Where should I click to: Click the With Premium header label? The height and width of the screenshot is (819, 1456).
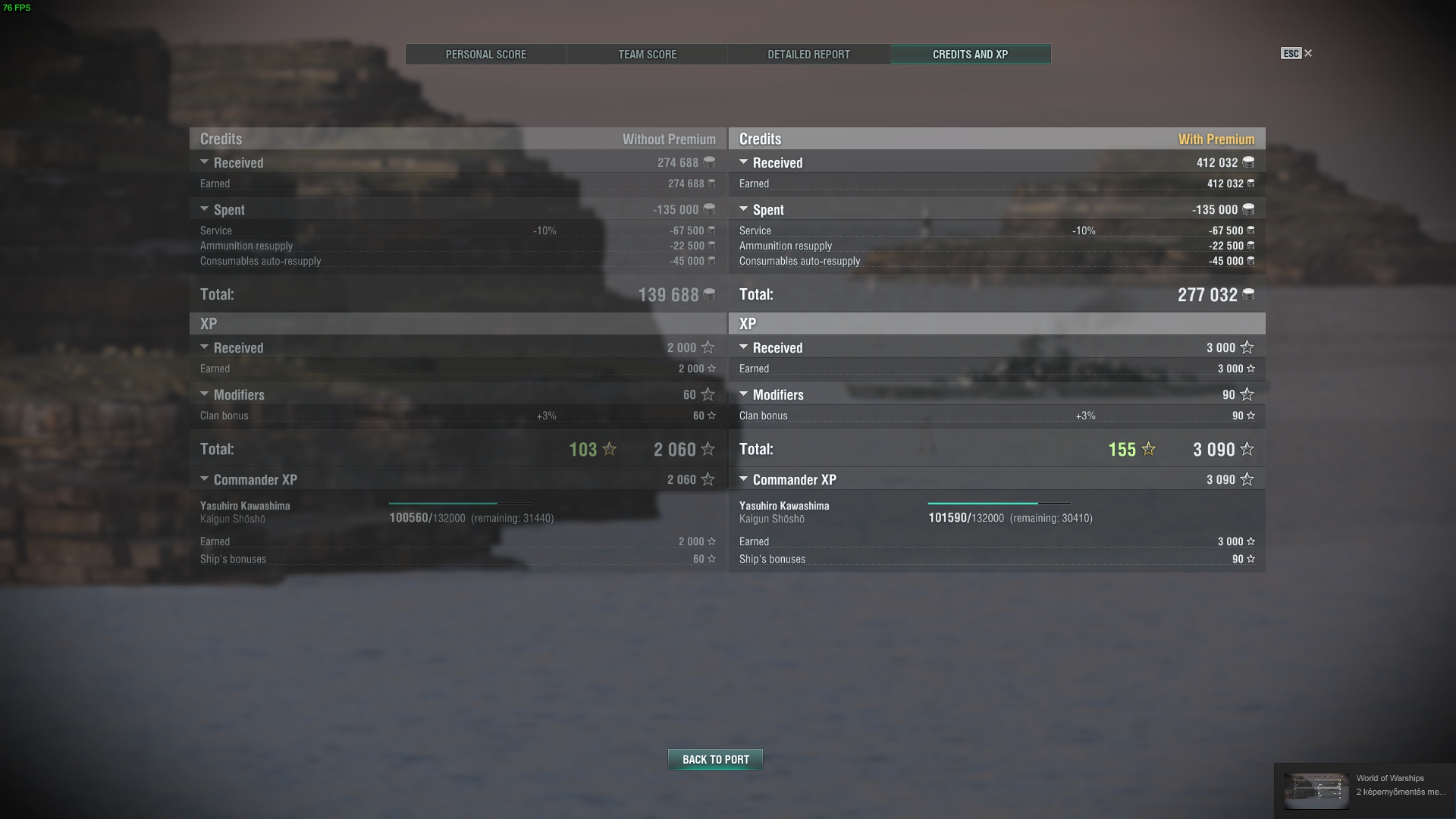(1216, 139)
